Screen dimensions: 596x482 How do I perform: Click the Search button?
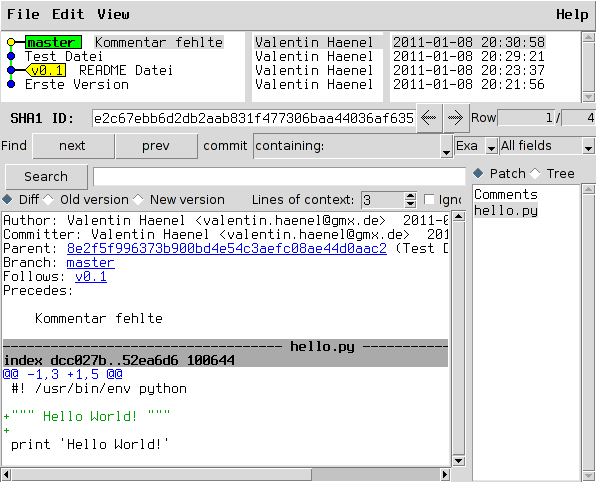tap(46, 176)
